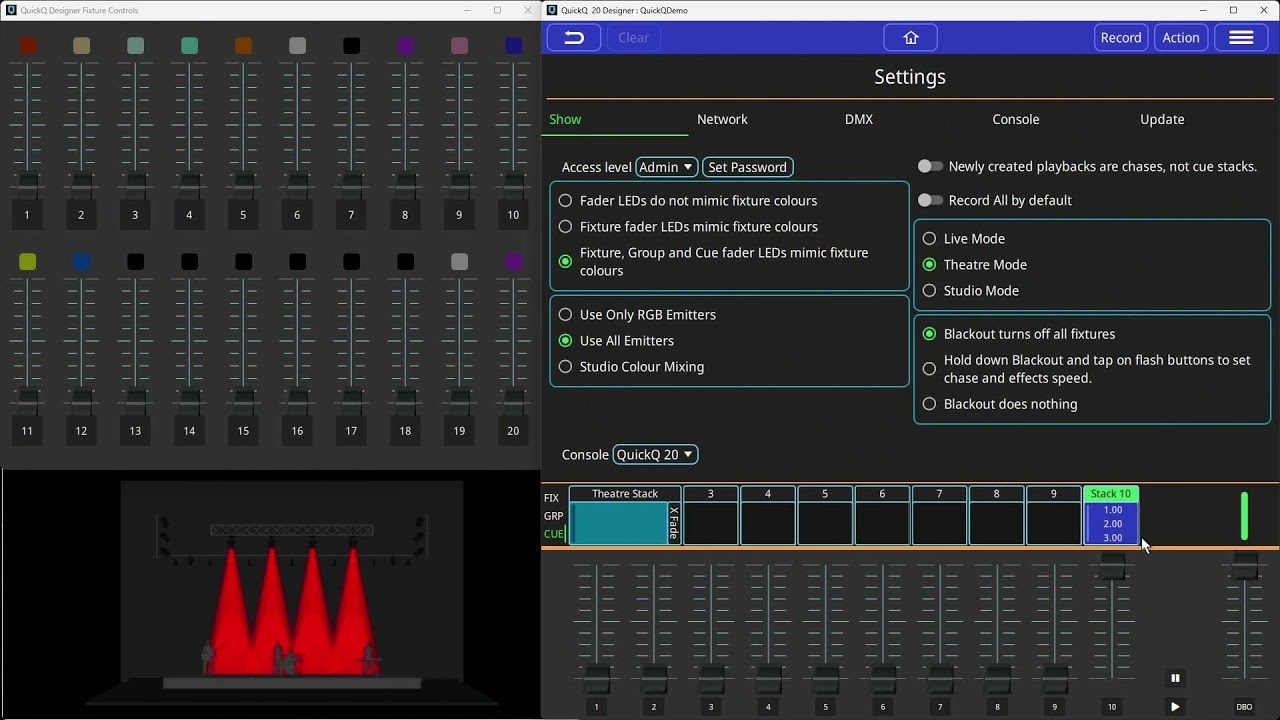The image size is (1280, 720).
Task: Switch to the Network settings tab
Action: coord(722,119)
